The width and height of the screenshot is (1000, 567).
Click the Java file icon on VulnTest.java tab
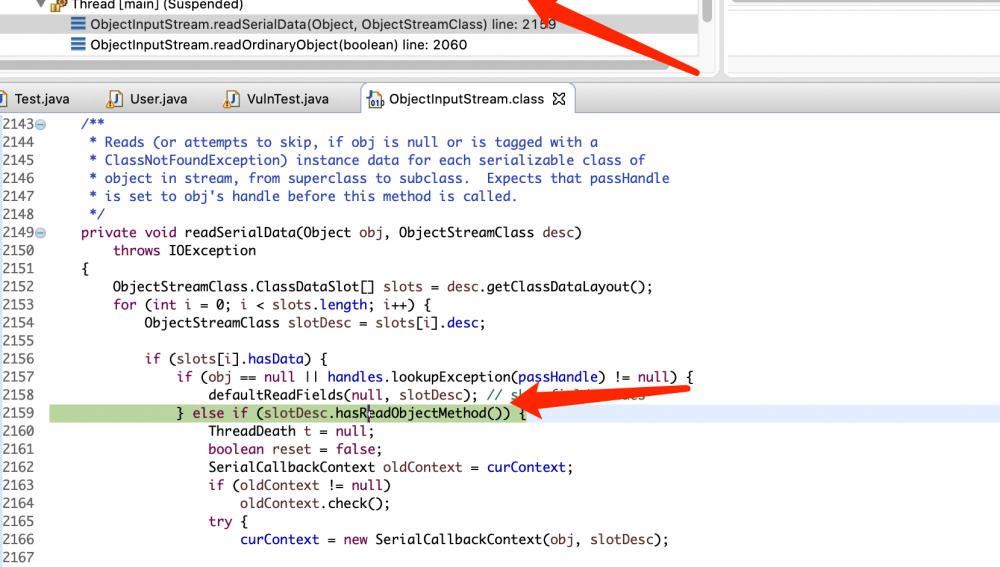tap(232, 99)
